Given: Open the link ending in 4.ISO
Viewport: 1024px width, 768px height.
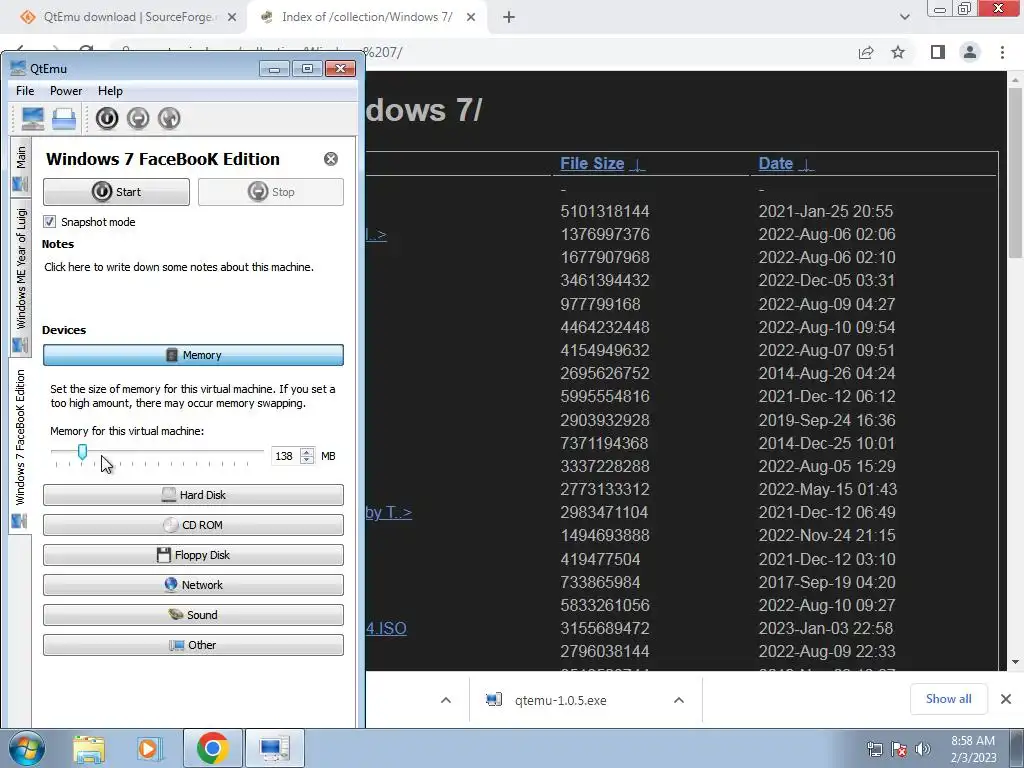Looking at the screenshot, I should pos(386,628).
